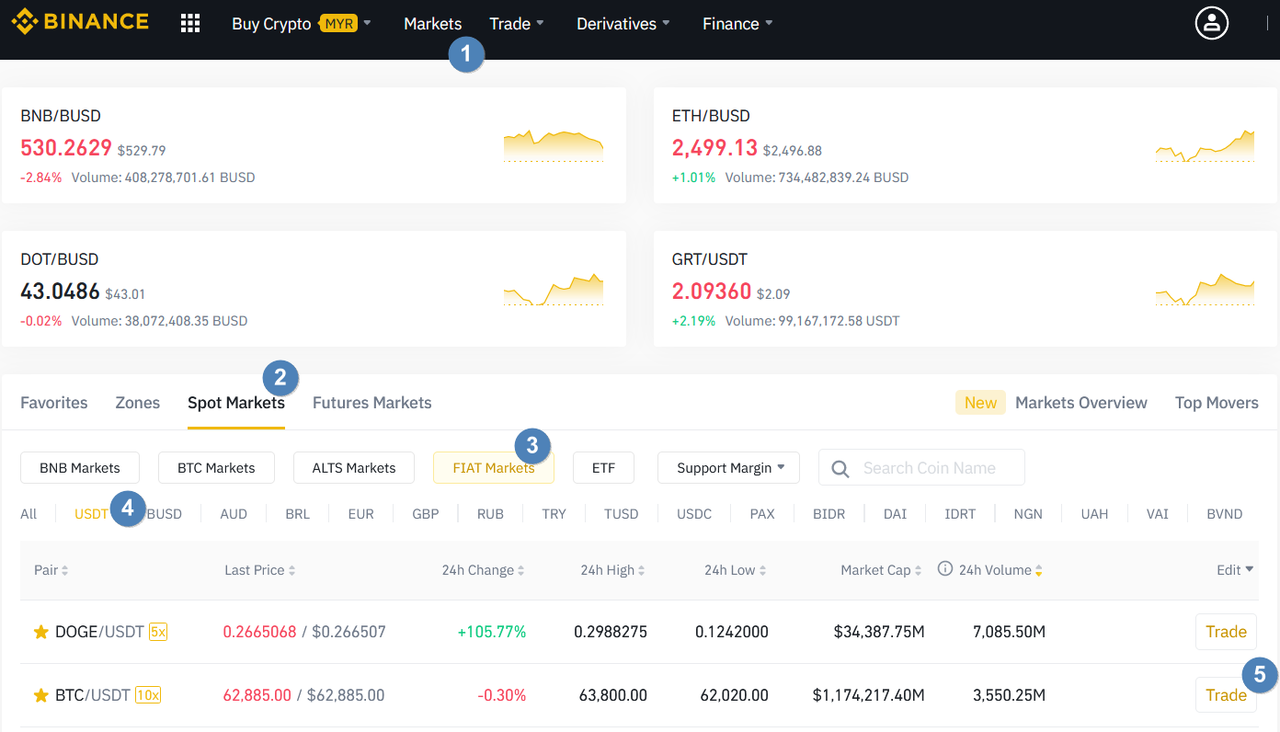Open the Top Movers tab
Viewport: 1280px width, 732px height.
click(x=1217, y=402)
